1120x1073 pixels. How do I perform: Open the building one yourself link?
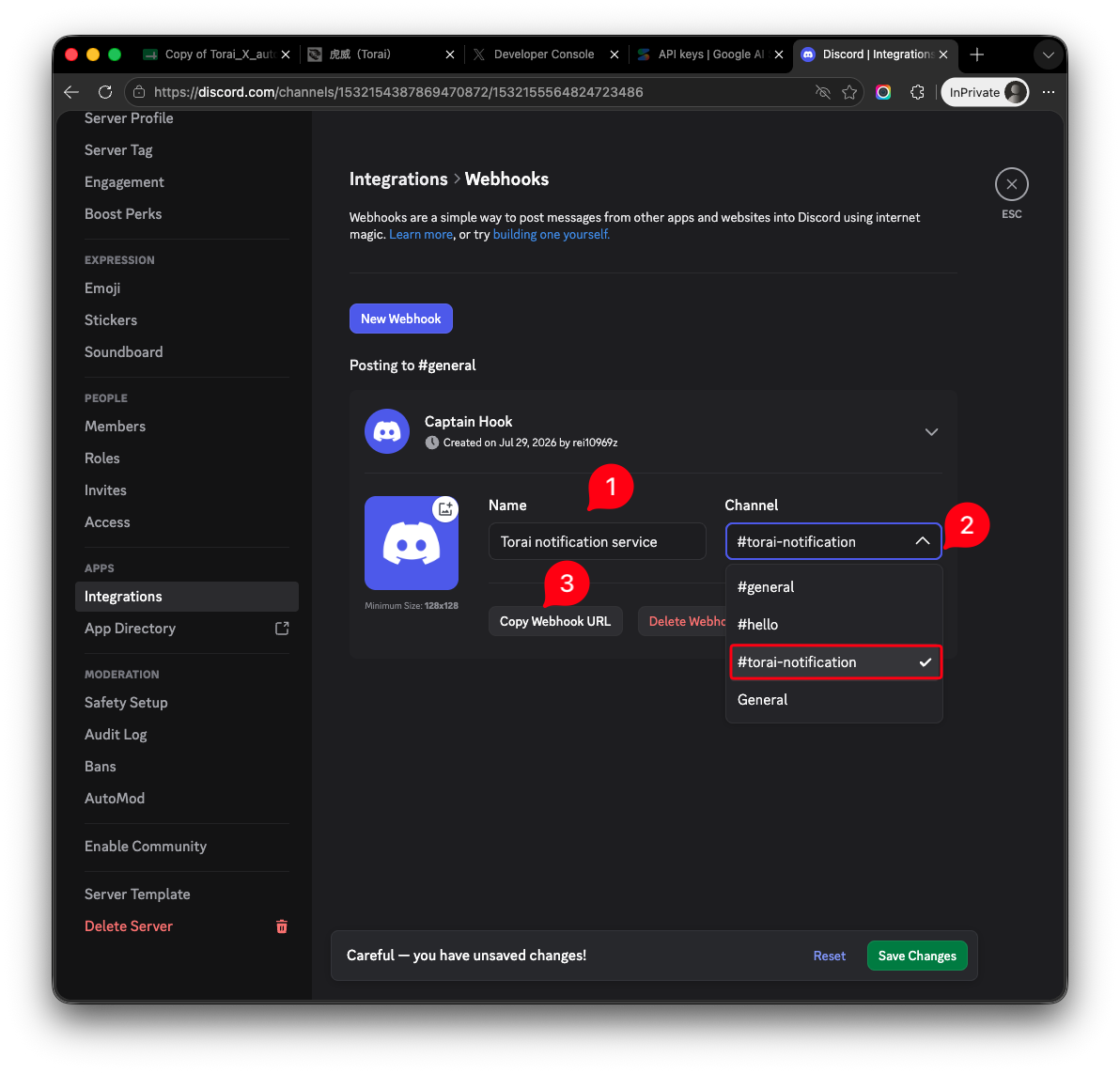pyautogui.click(x=551, y=234)
